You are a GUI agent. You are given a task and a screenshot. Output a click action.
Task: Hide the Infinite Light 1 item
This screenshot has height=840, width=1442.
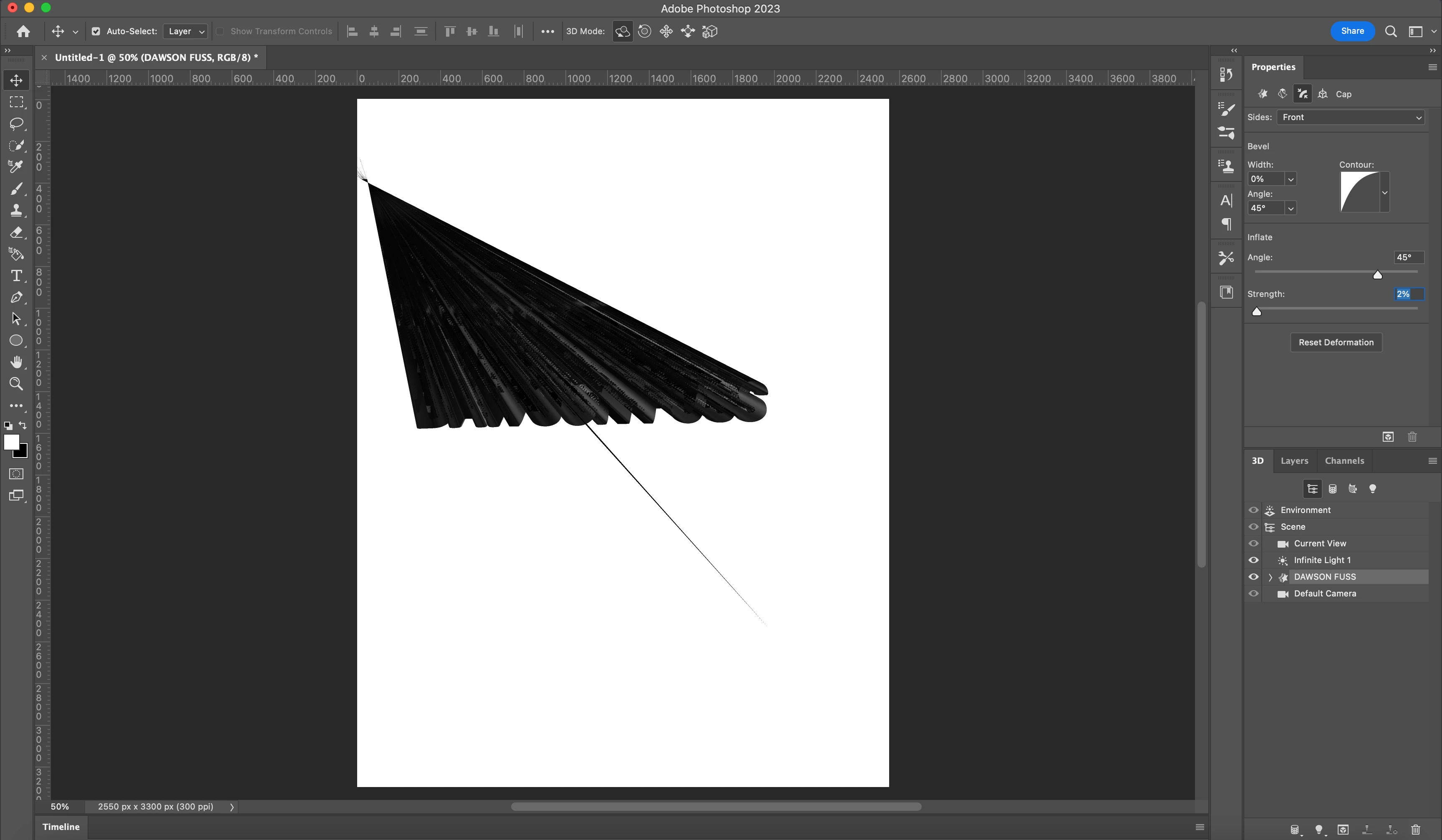point(1253,561)
